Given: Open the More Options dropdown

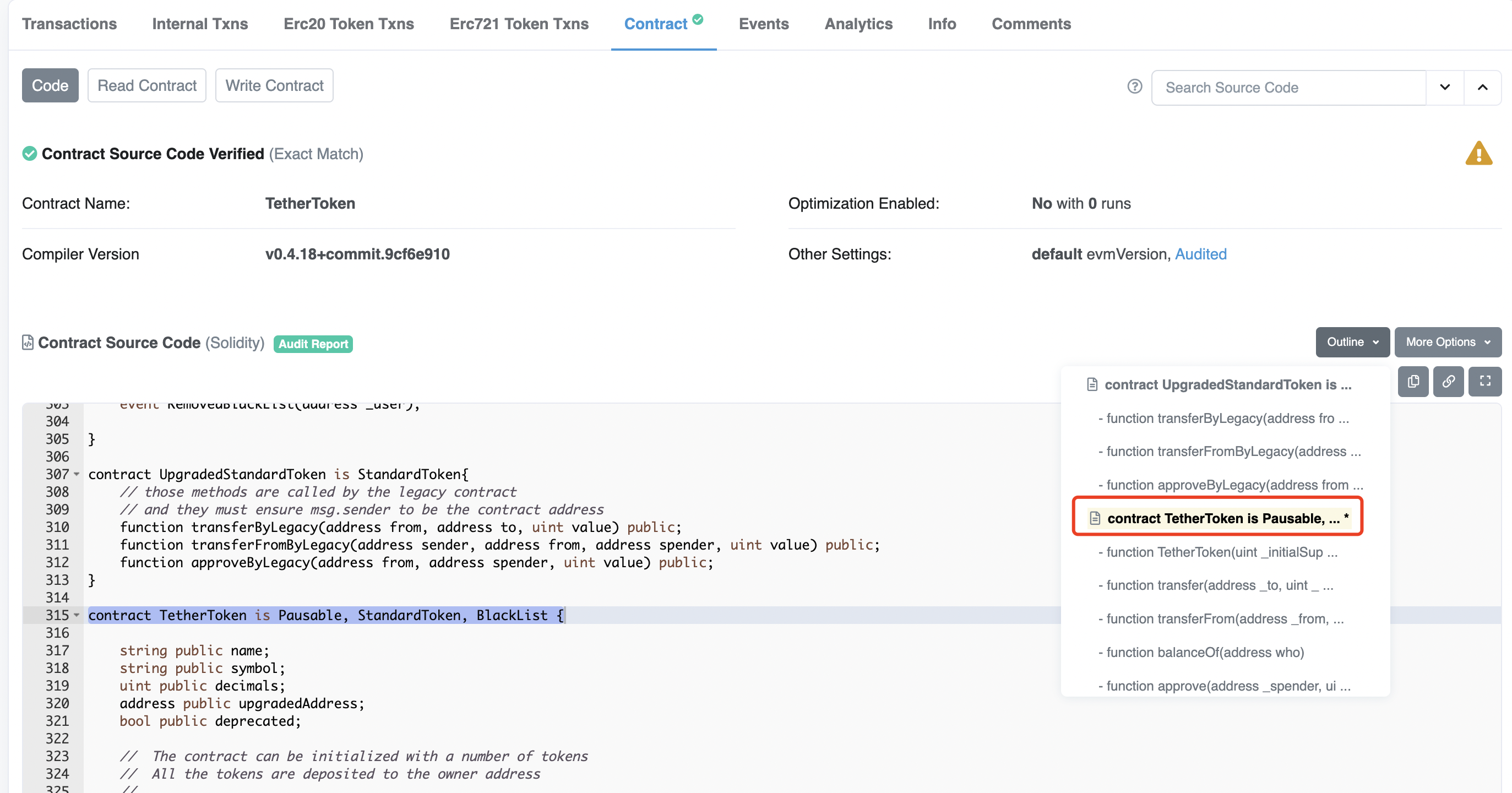Looking at the screenshot, I should tap(1448, 342).
